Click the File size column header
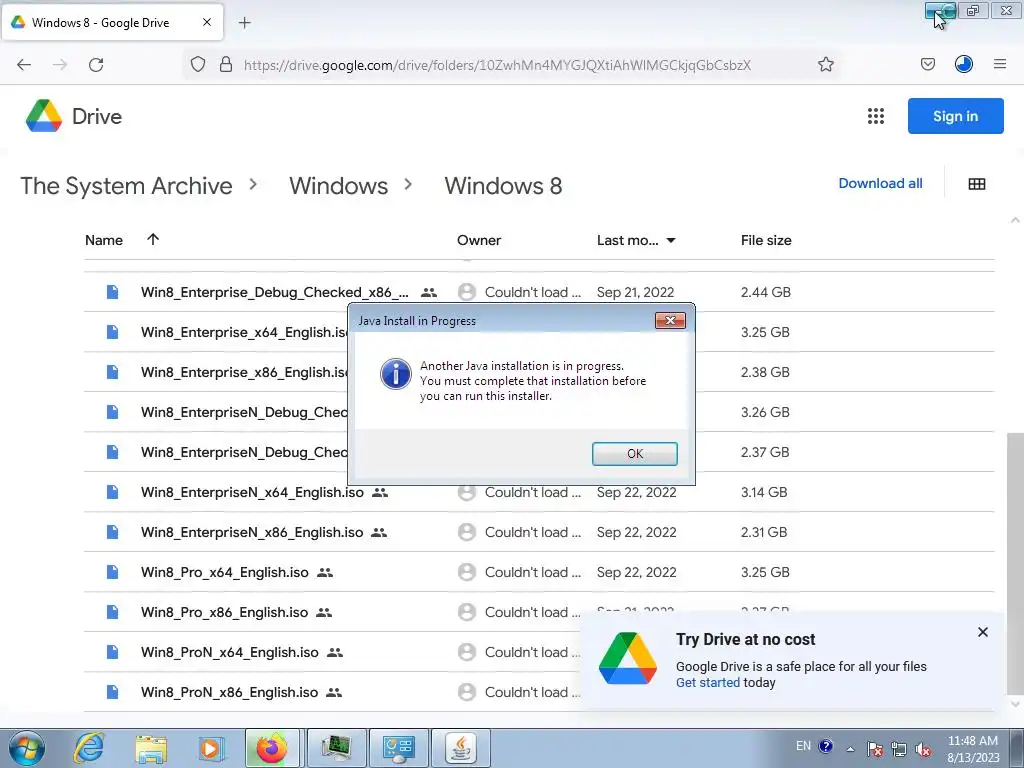1024x768 pixels. (x=766, y=240)
